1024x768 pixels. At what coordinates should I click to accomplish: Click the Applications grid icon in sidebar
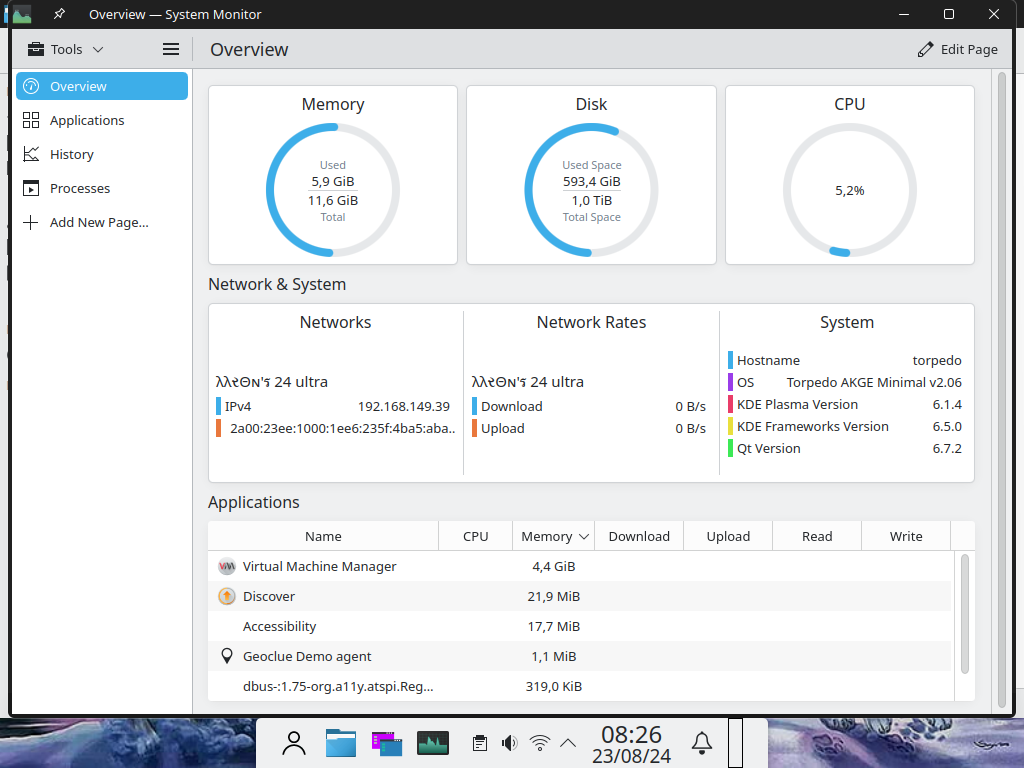tap(31, 120)
